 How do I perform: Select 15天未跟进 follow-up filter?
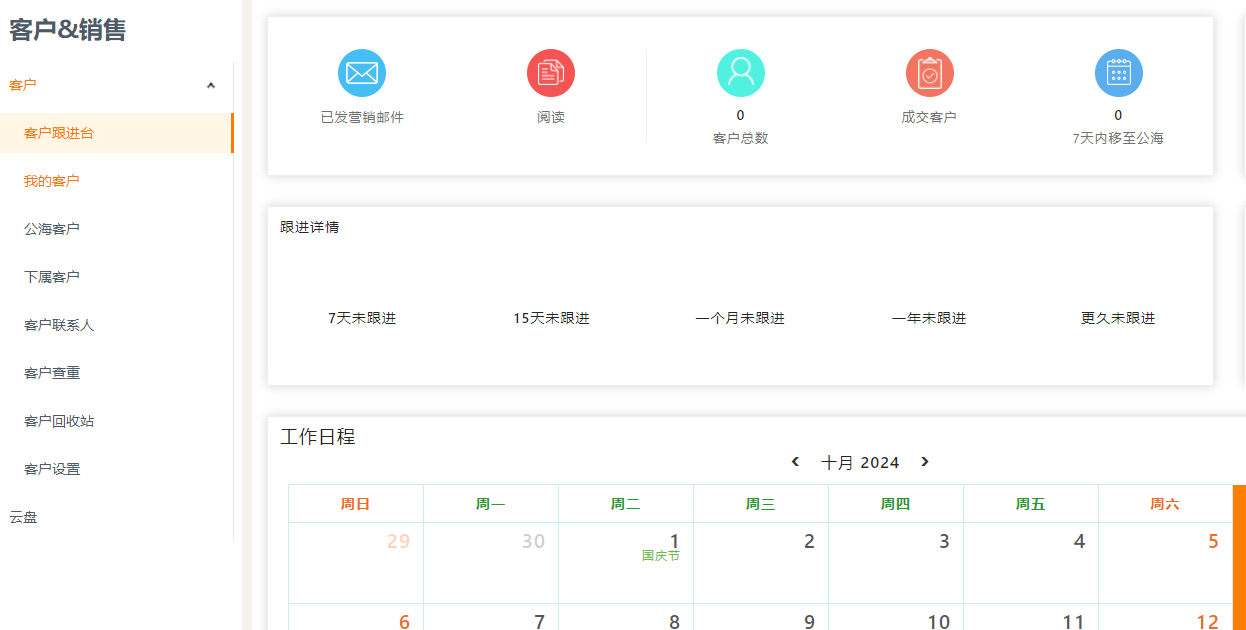coord(551,318)
